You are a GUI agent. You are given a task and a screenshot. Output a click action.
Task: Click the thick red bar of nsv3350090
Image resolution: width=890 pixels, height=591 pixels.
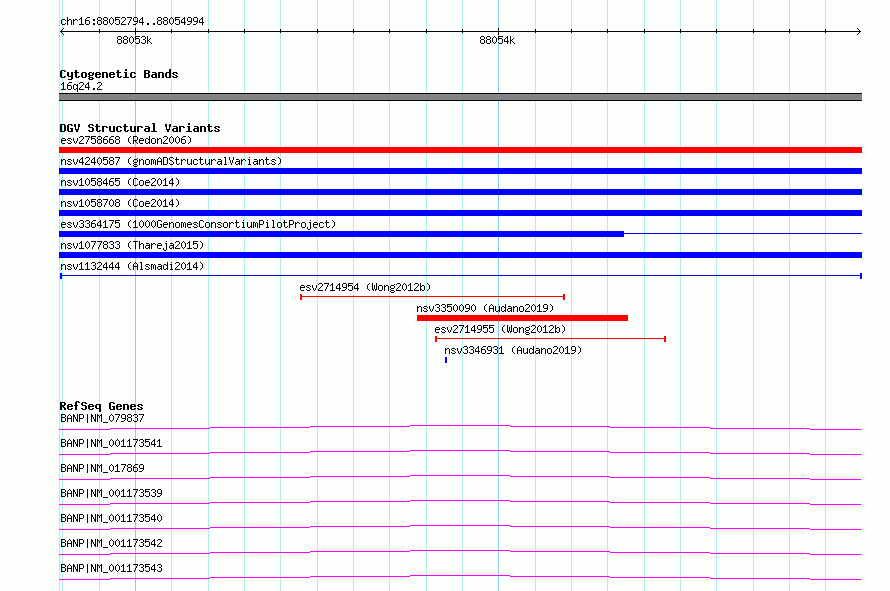click(522, 318)
